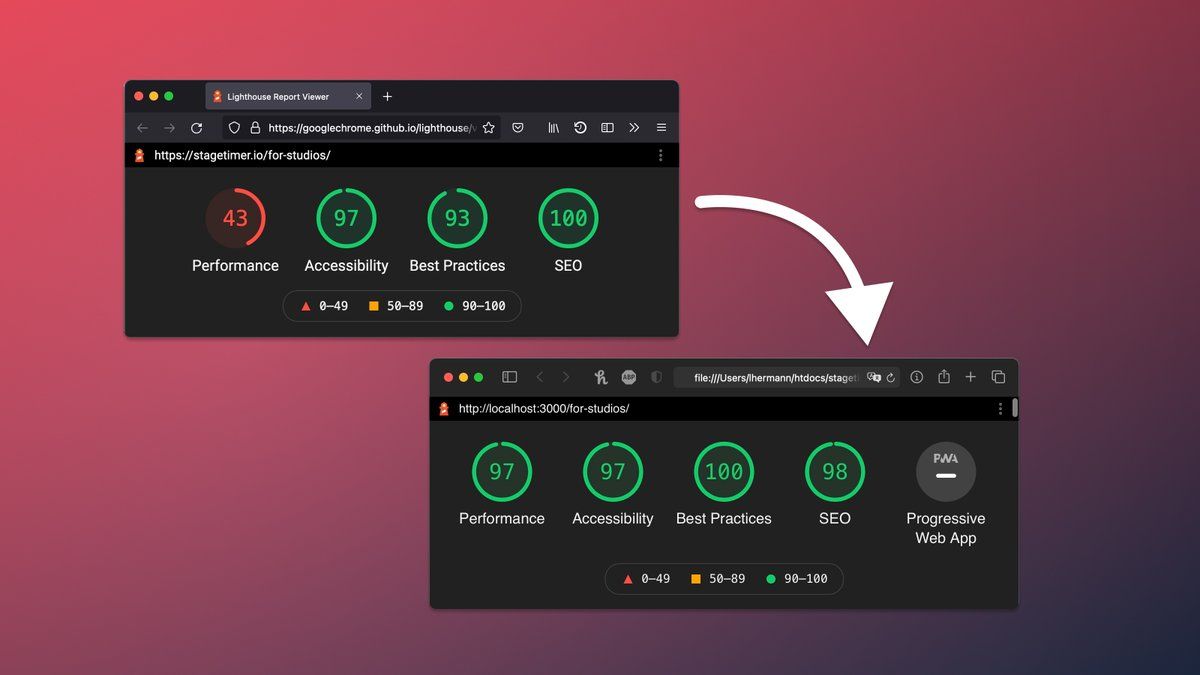
Task: Open the Pocket save icon in Firefox
Action: [x=518, y=128]
